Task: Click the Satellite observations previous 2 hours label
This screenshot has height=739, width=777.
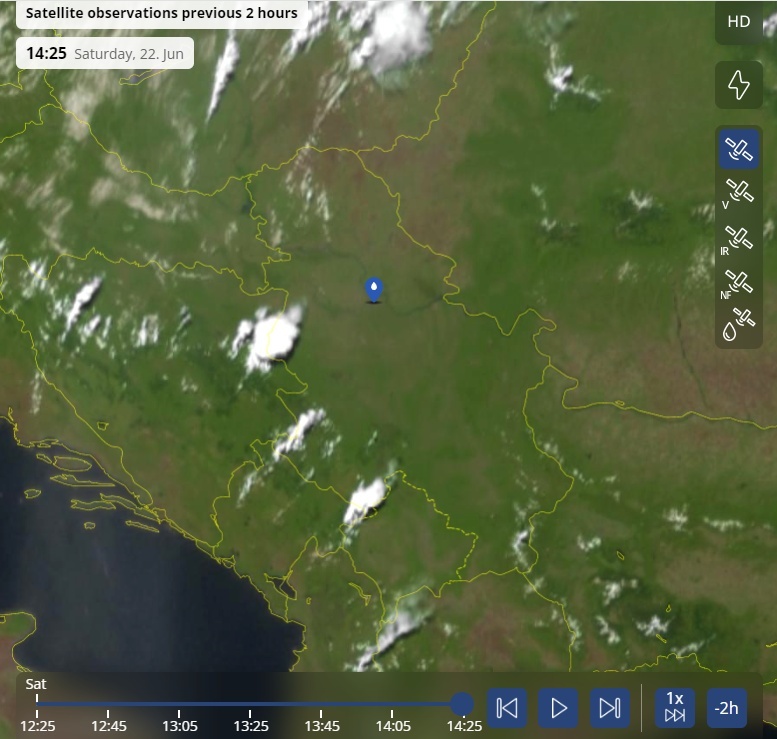Action: tap(161, 14)
